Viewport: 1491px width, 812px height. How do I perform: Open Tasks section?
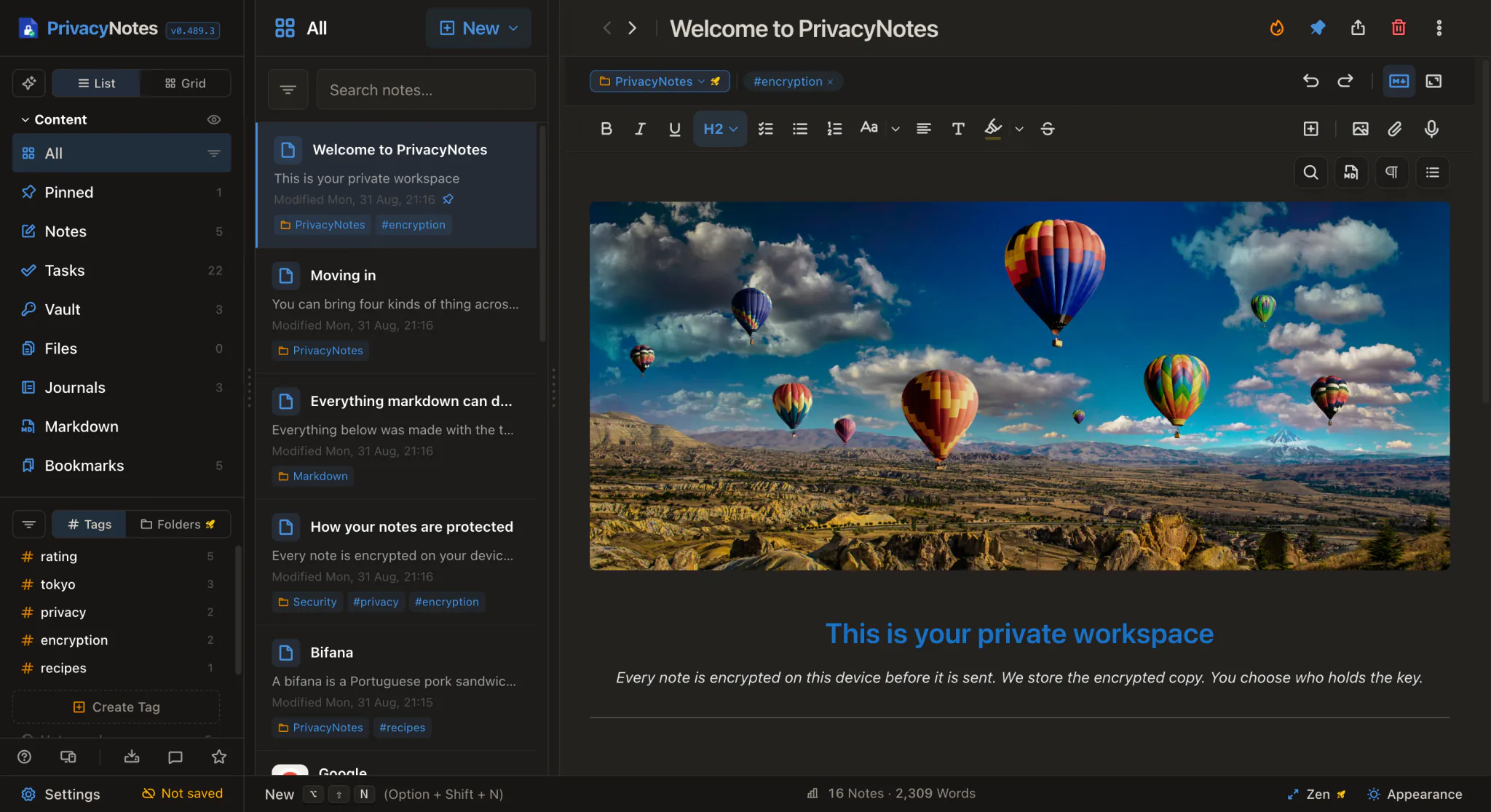(122, 270)
